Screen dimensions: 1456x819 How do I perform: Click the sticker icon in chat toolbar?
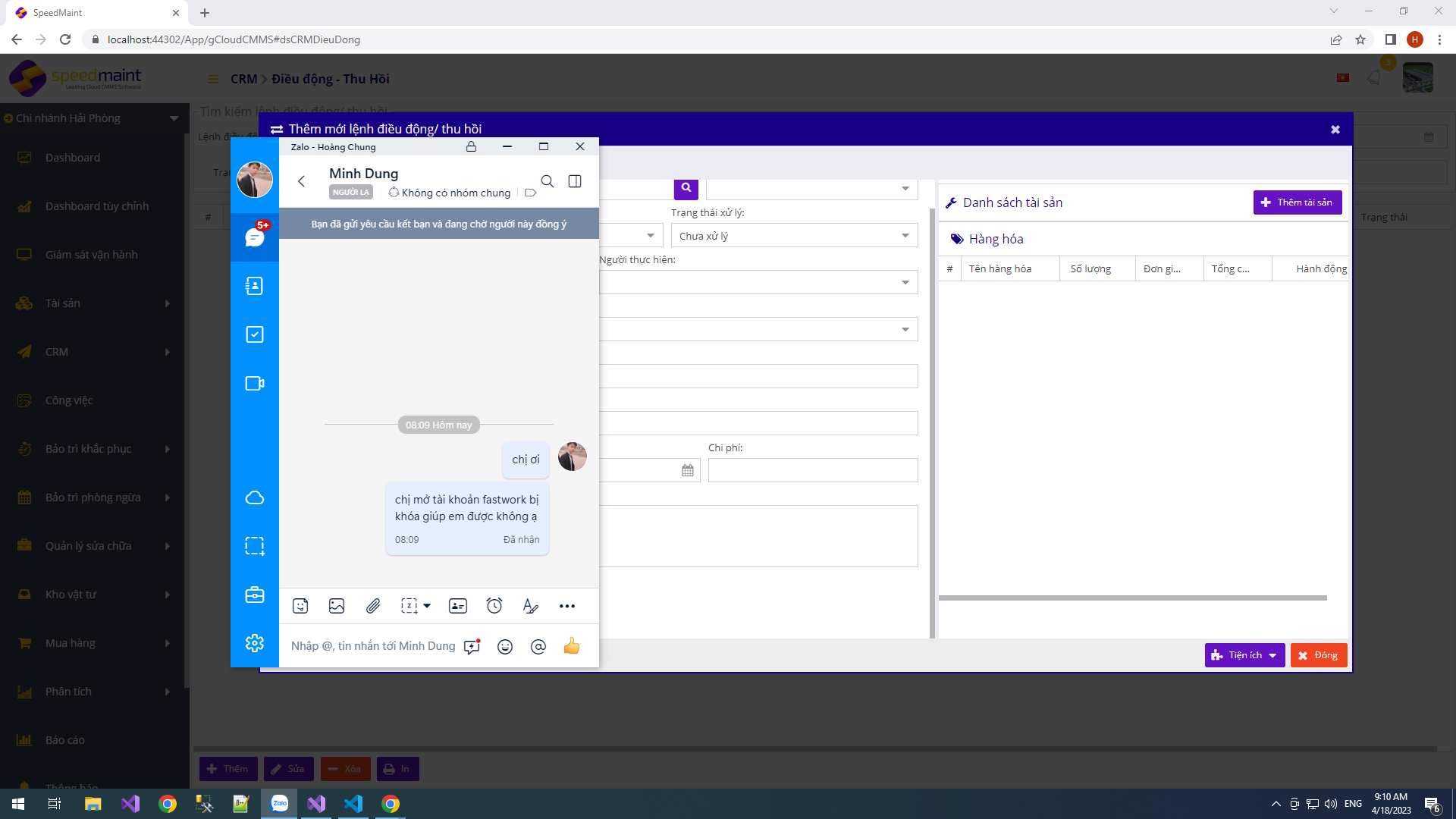click(x=300, y=606)
